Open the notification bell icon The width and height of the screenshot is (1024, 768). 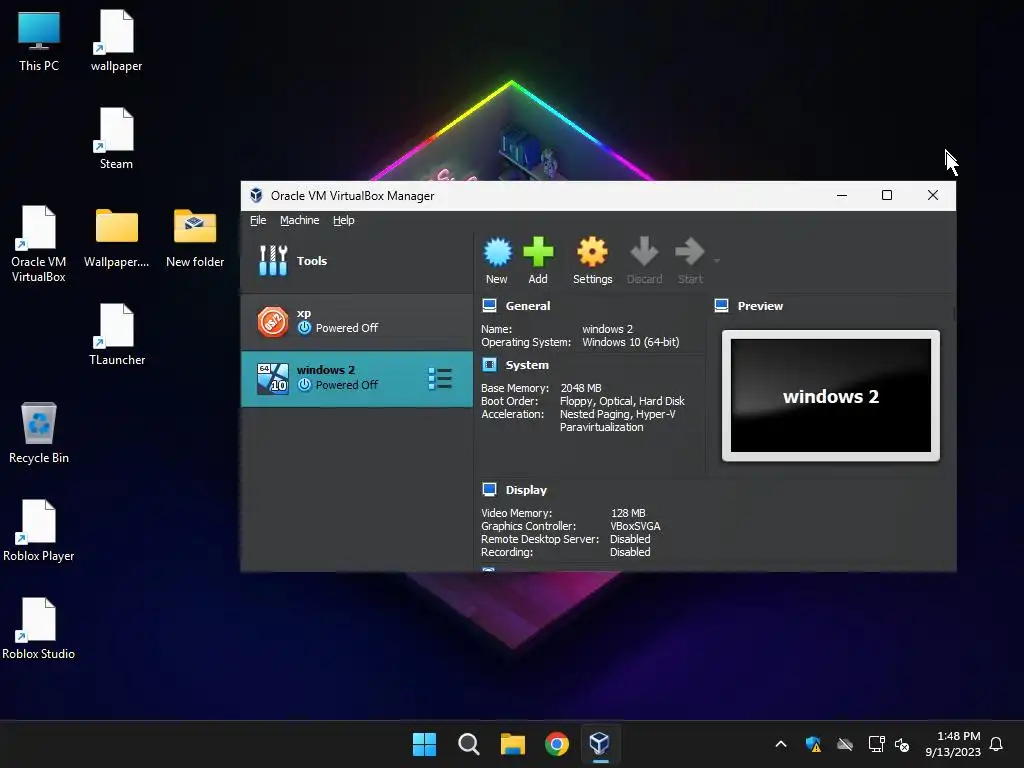click(x=996, y=744)
